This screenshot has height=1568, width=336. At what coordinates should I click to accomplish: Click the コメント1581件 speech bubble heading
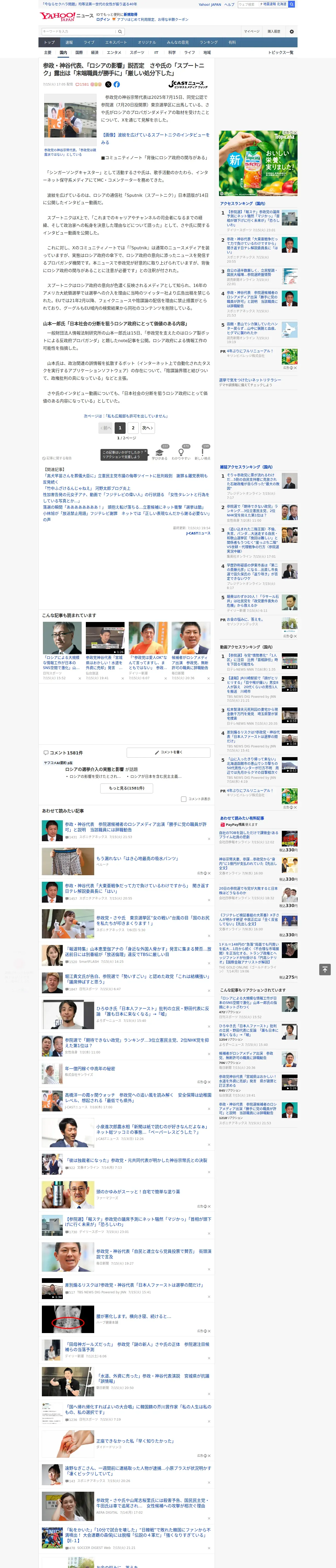[x=63, y=753]
